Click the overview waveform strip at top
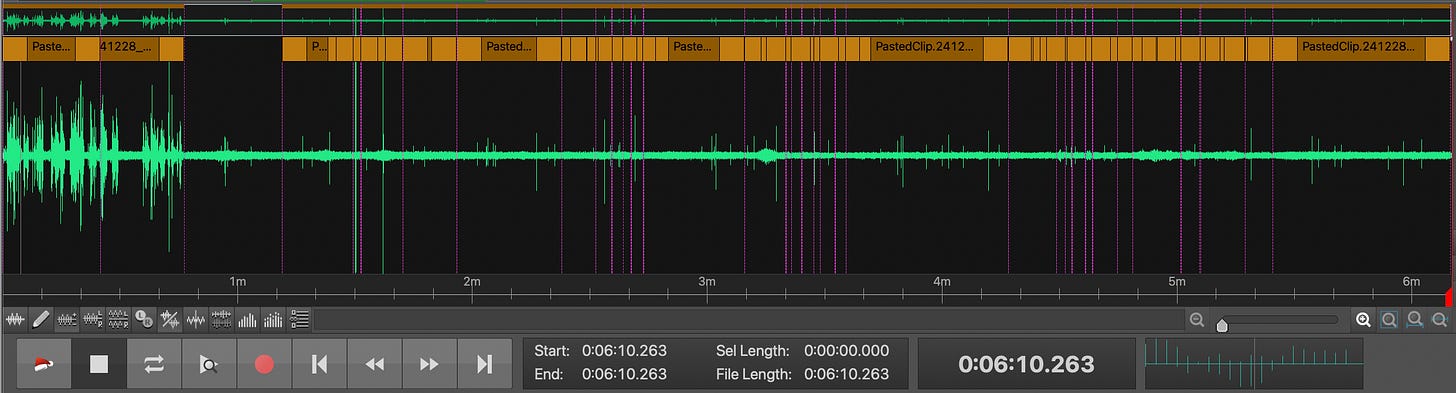This screenshot has width=1456, height=393. (728, 20)
